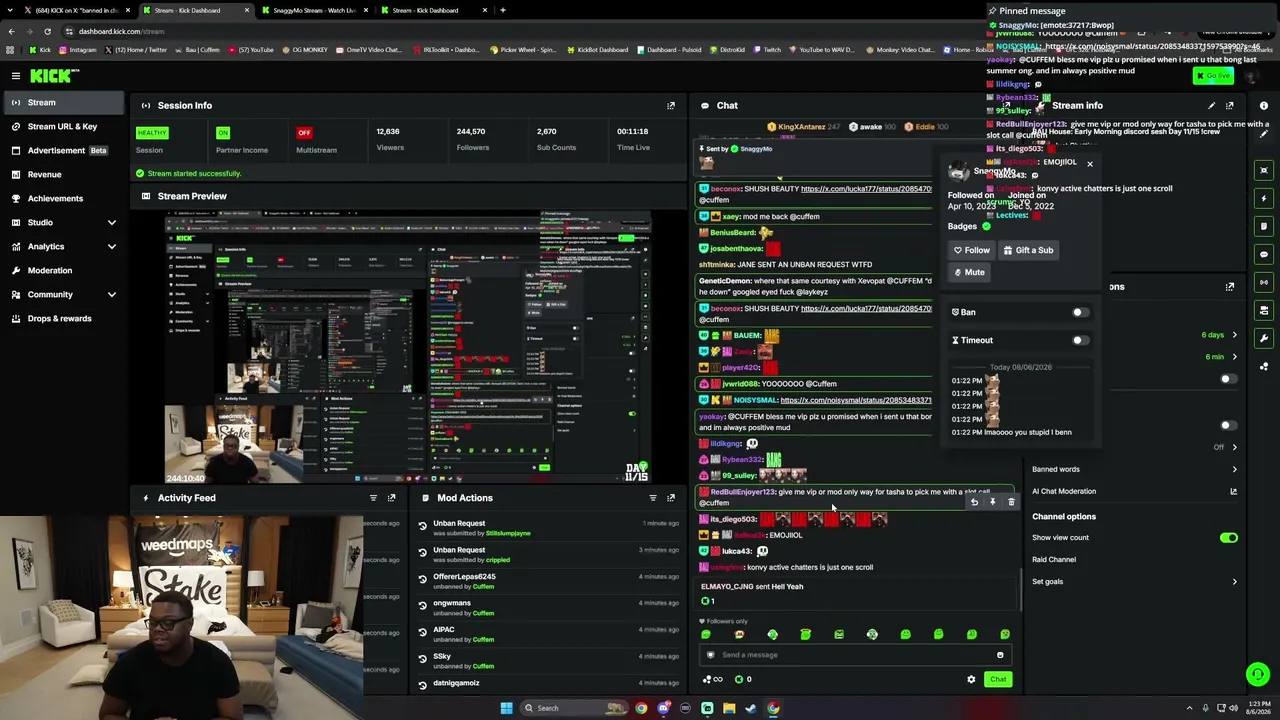Click the Send a message input field

pos(855,655)
